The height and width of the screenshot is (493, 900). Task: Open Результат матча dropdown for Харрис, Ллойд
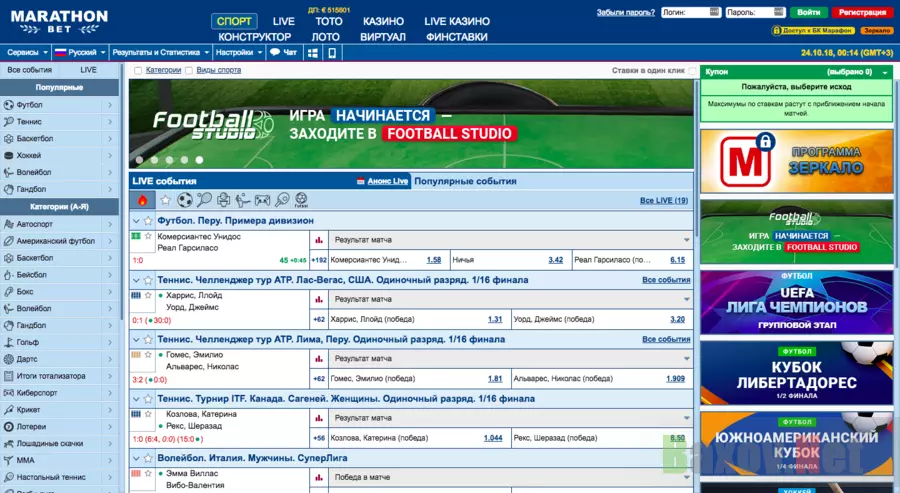(511, 300)
